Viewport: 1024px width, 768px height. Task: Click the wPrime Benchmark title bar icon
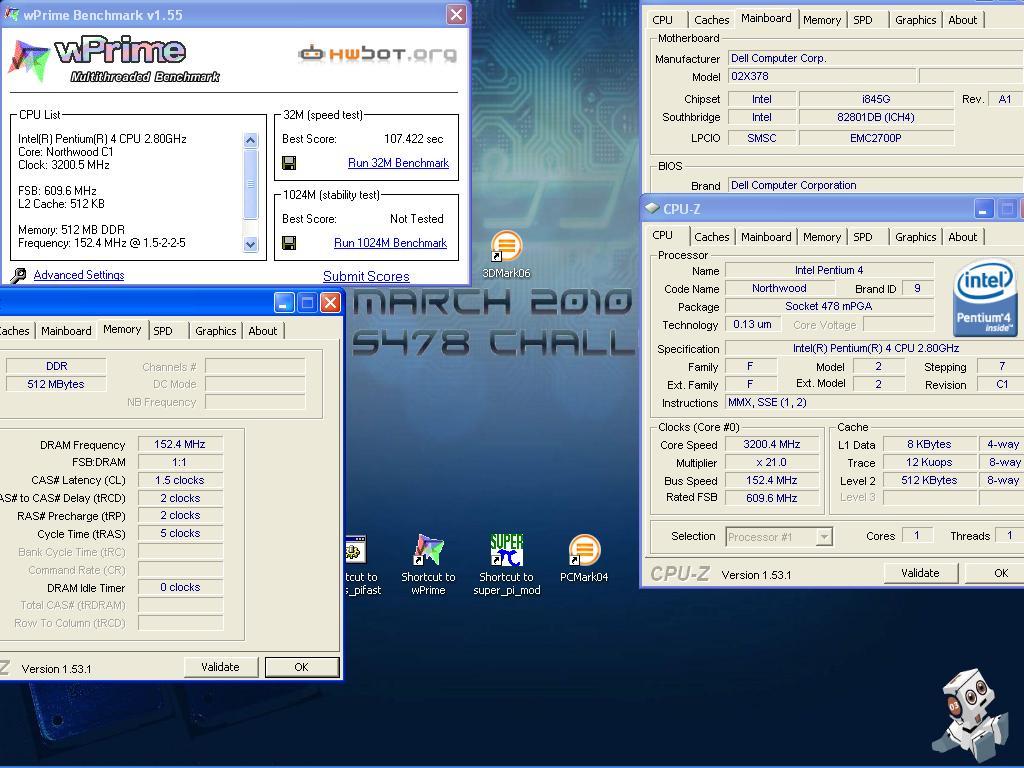[x=11, y=14]
